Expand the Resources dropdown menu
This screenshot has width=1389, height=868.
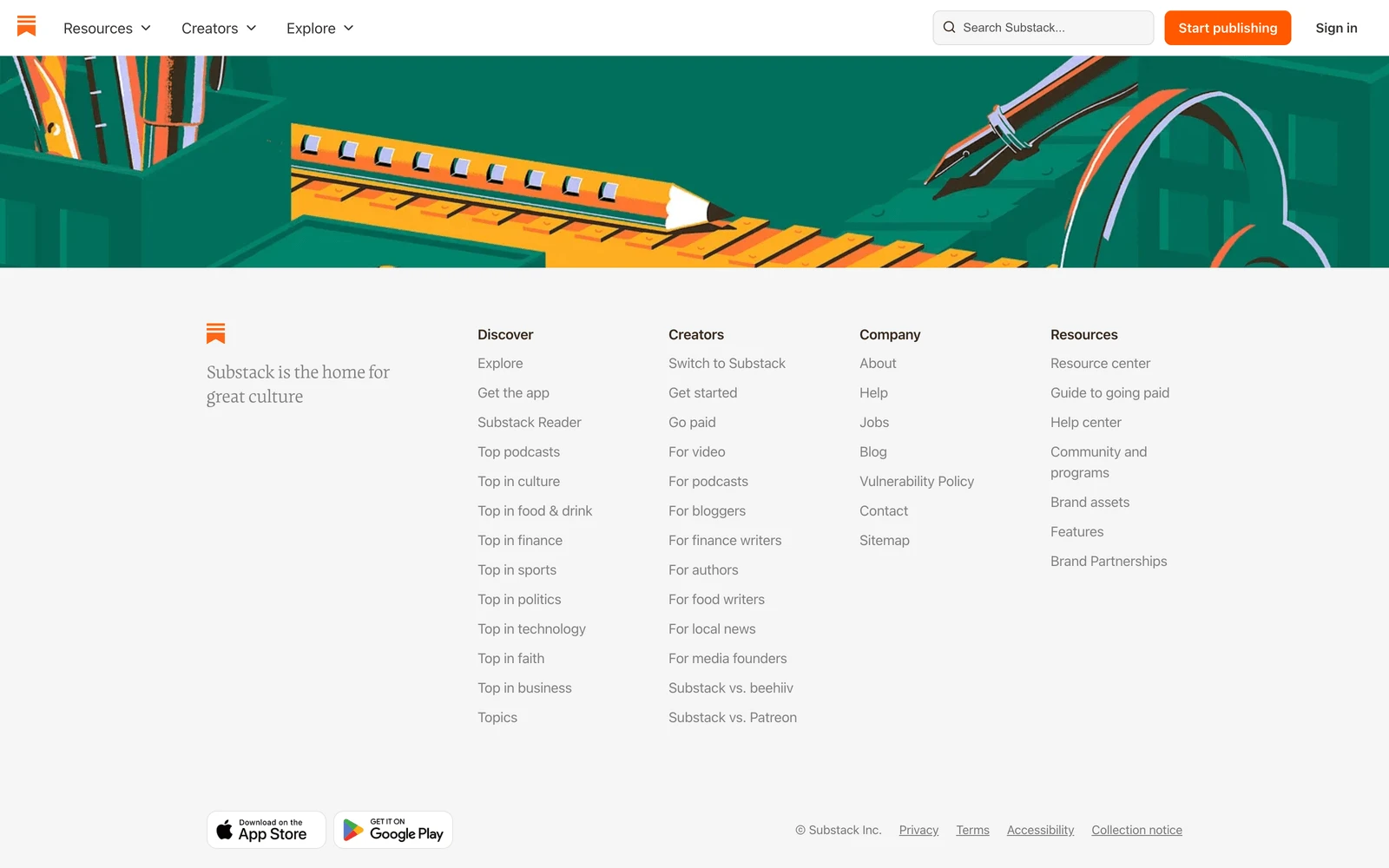point(107,28)
